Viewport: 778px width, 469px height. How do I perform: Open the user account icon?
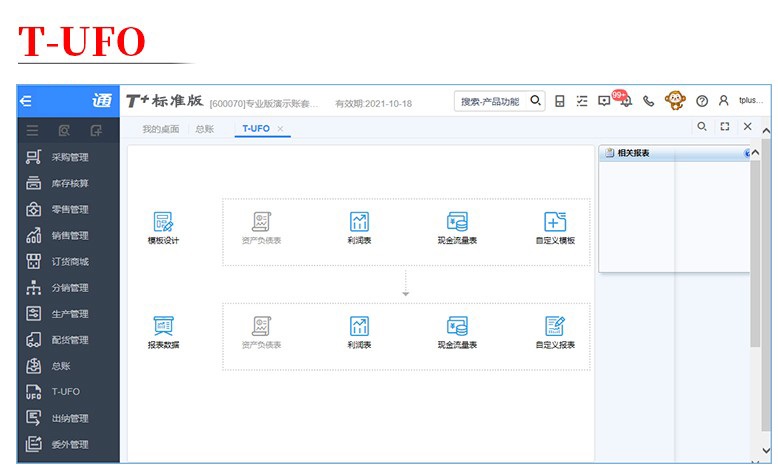point(723,101)
